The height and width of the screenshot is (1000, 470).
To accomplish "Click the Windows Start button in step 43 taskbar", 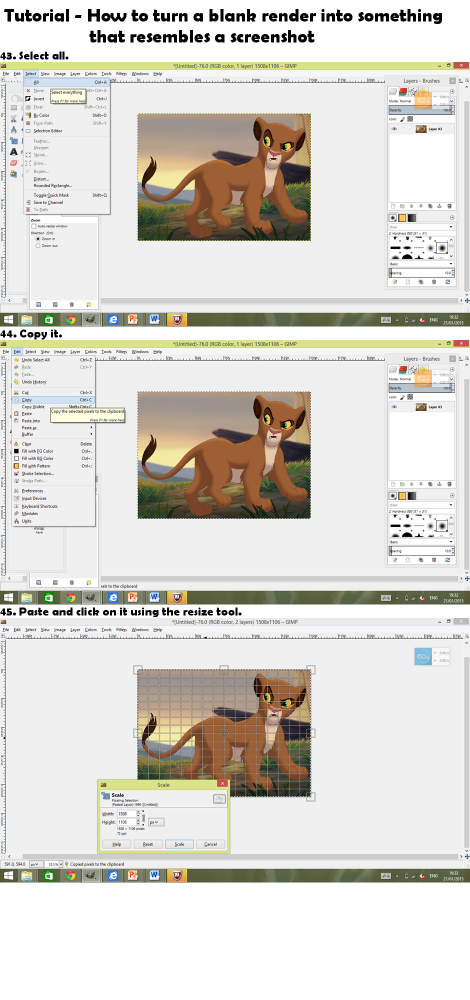I will click(x=9, y=320).
